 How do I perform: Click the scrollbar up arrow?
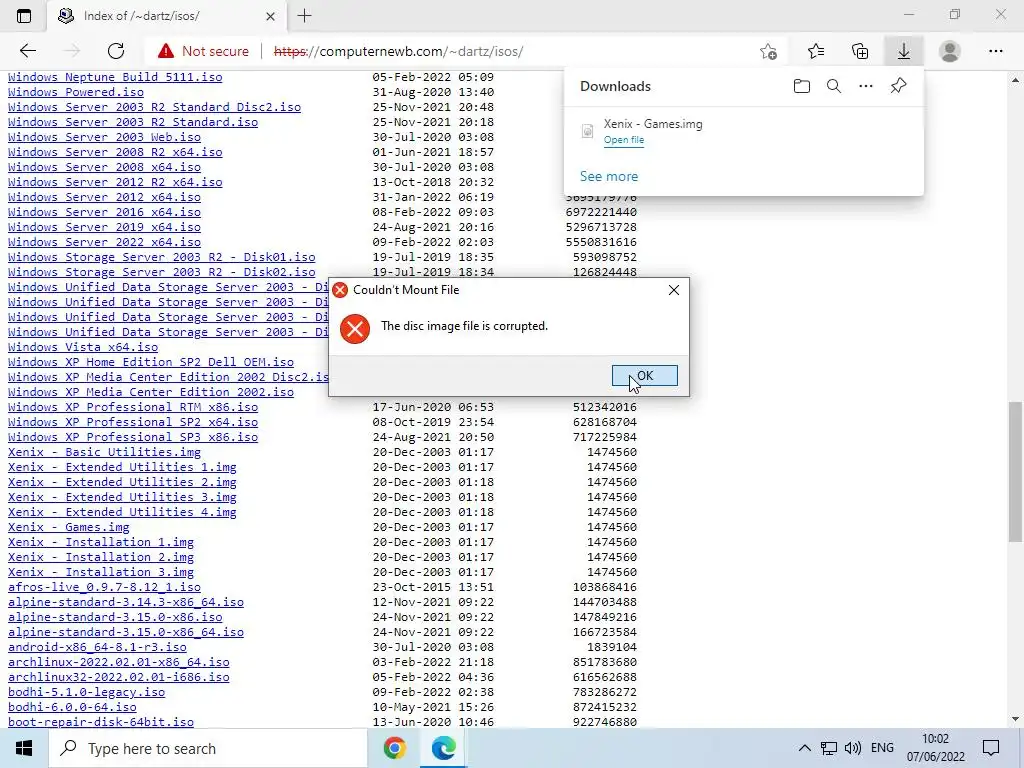(x=1015, y=80)
